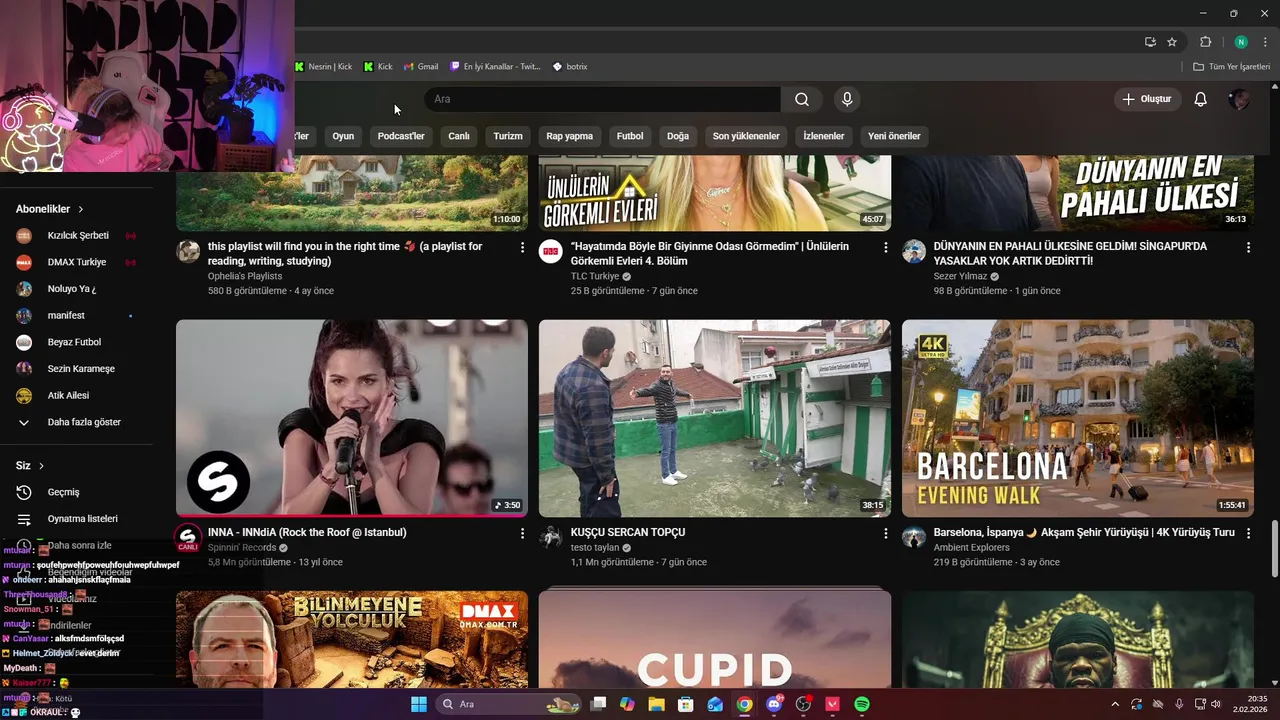Select the Canlı filter chip
Image resolution: width=1280 pixels, height=720 pixels.
click(459, 136)
